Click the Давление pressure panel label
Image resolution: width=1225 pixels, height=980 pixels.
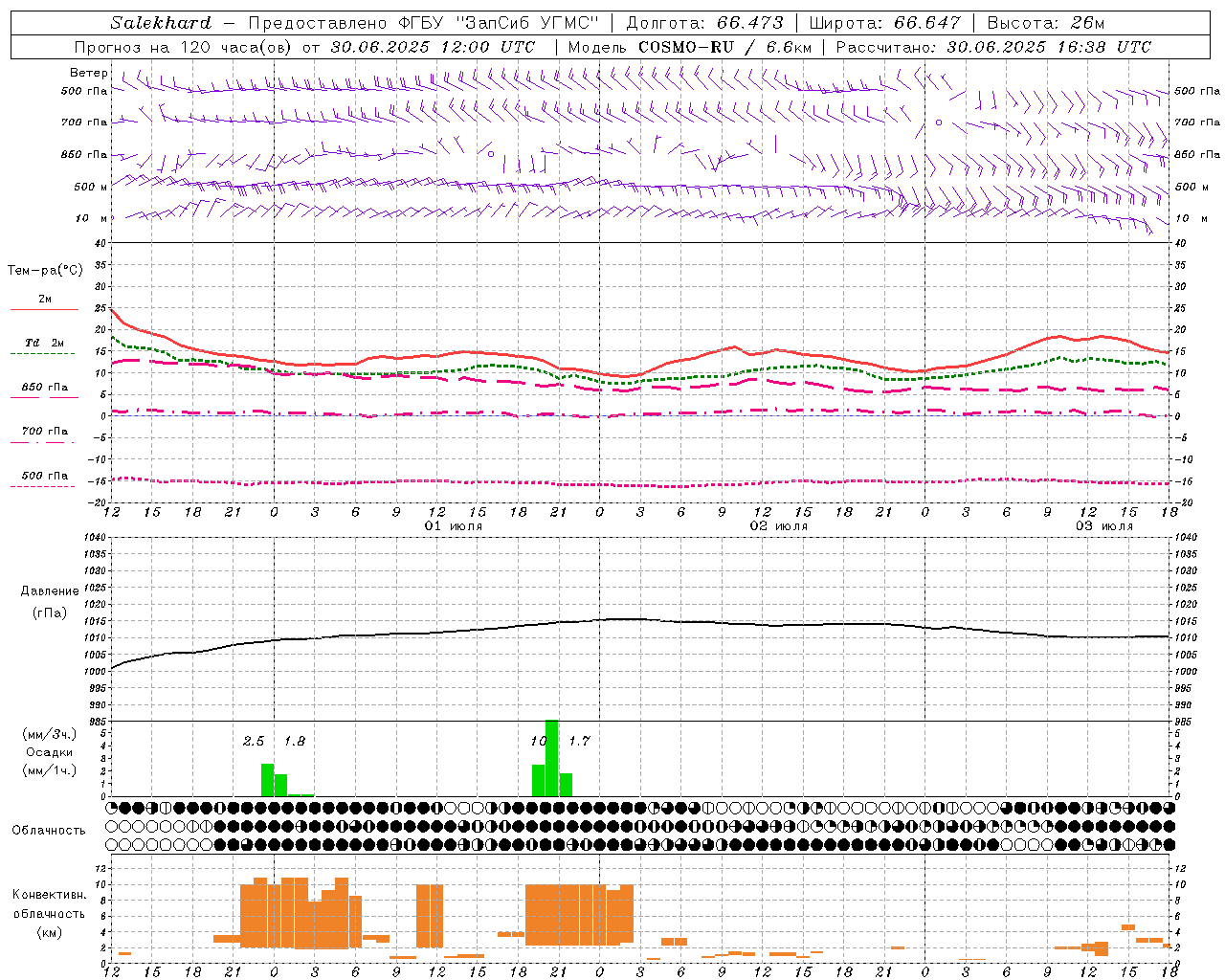coord(50,591)
